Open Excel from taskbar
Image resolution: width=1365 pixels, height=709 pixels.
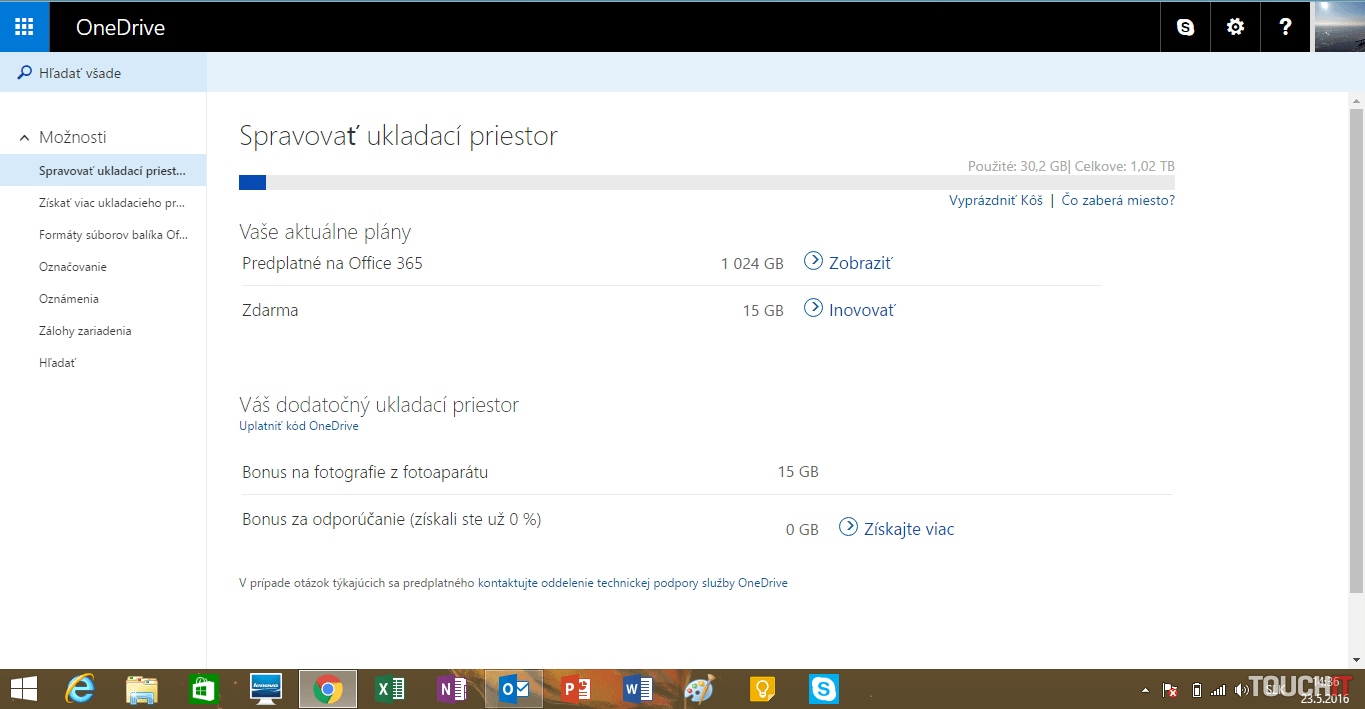tap(390, 689)
